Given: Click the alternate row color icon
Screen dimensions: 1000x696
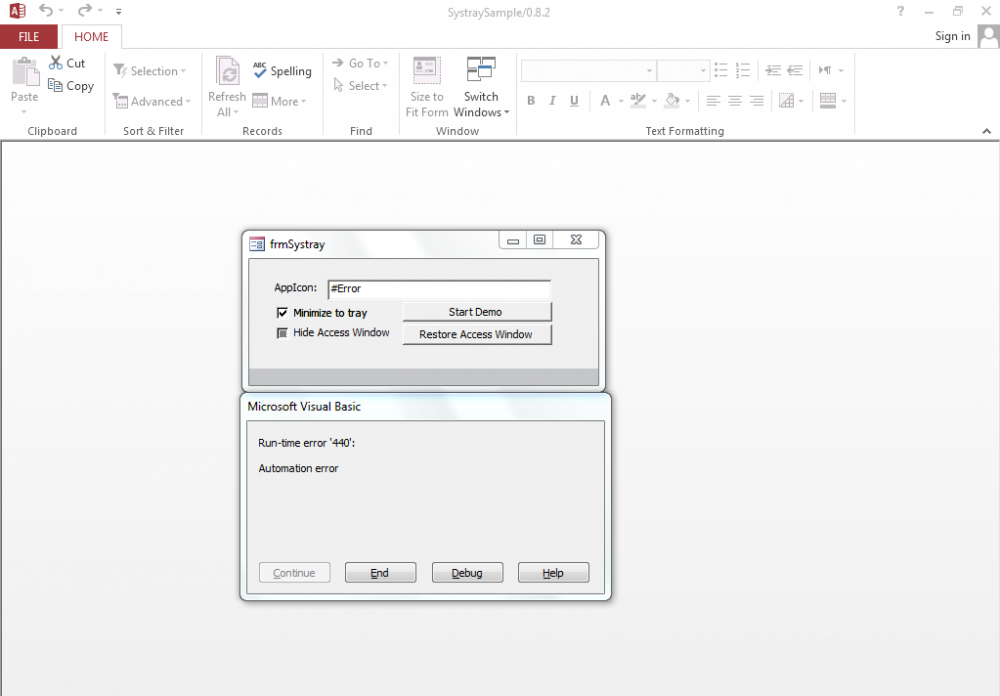Looking at the screenshot, I should [828, 101].
